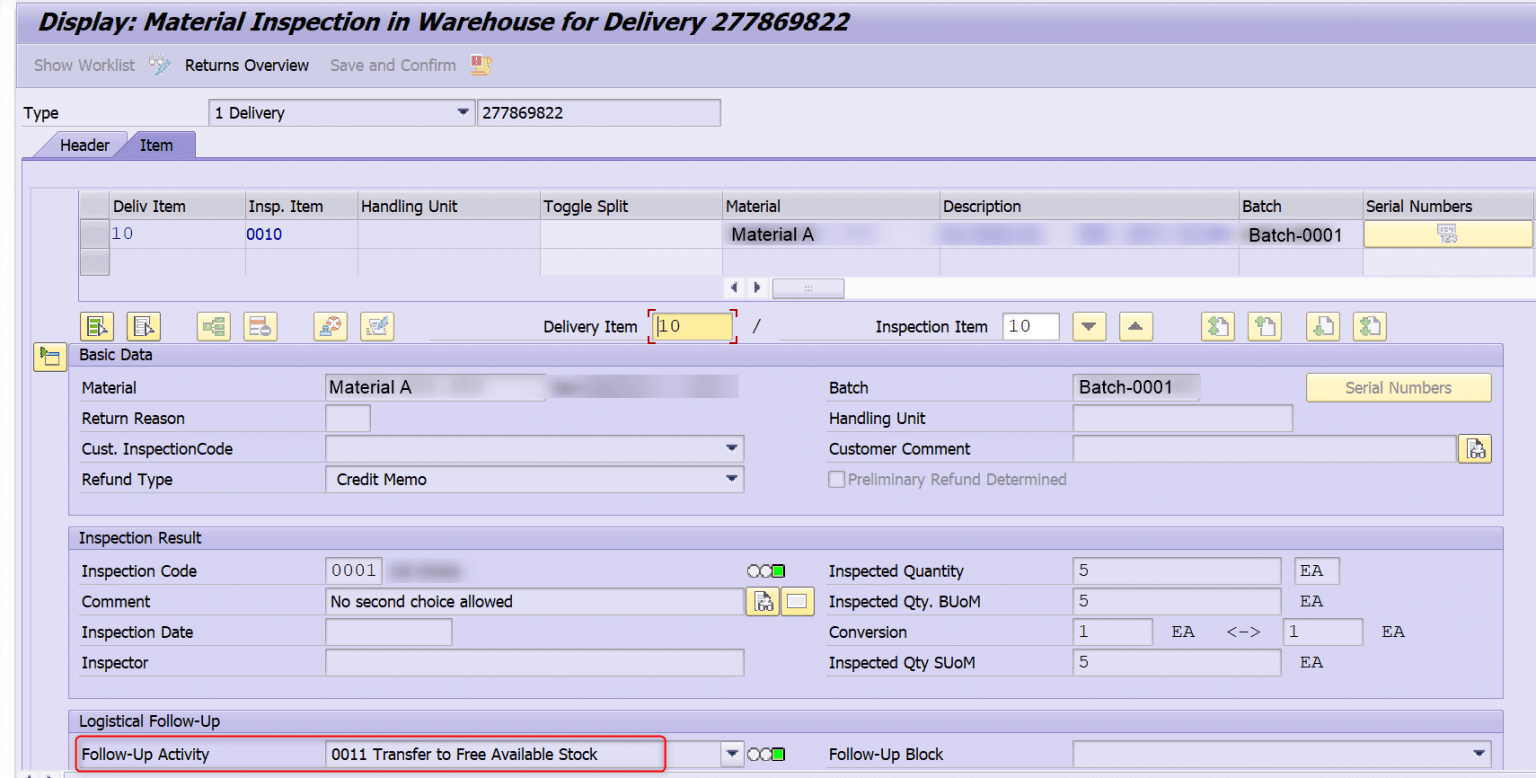Expand the Follow-Up Activity dropdown
This screenshot has height=778, width=1536.
tap(733, 754)
